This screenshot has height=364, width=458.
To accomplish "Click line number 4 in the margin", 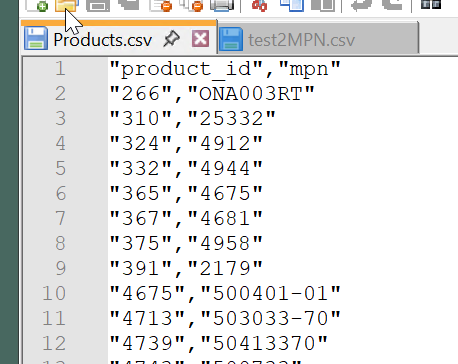I will (x=60, y=143).
